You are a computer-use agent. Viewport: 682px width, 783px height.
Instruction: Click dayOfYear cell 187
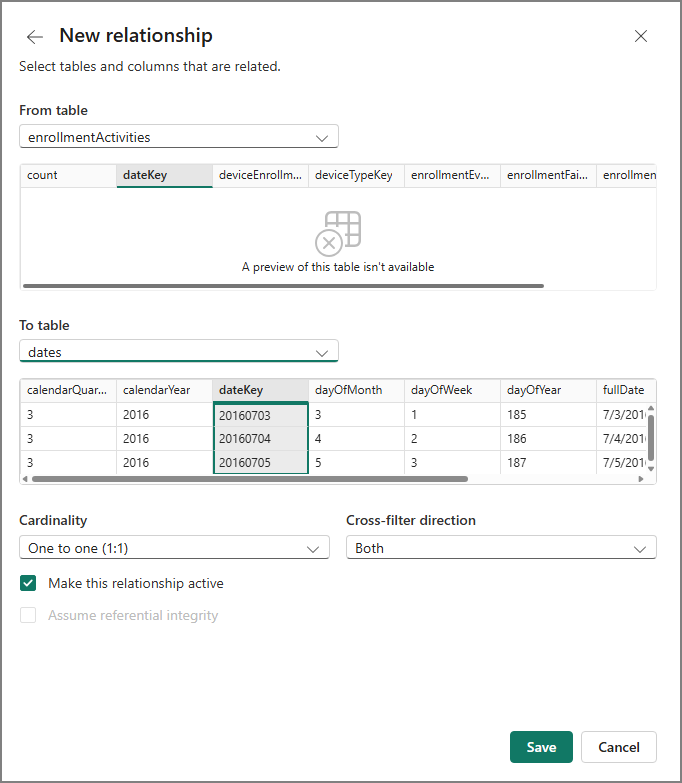pos(548,462)
